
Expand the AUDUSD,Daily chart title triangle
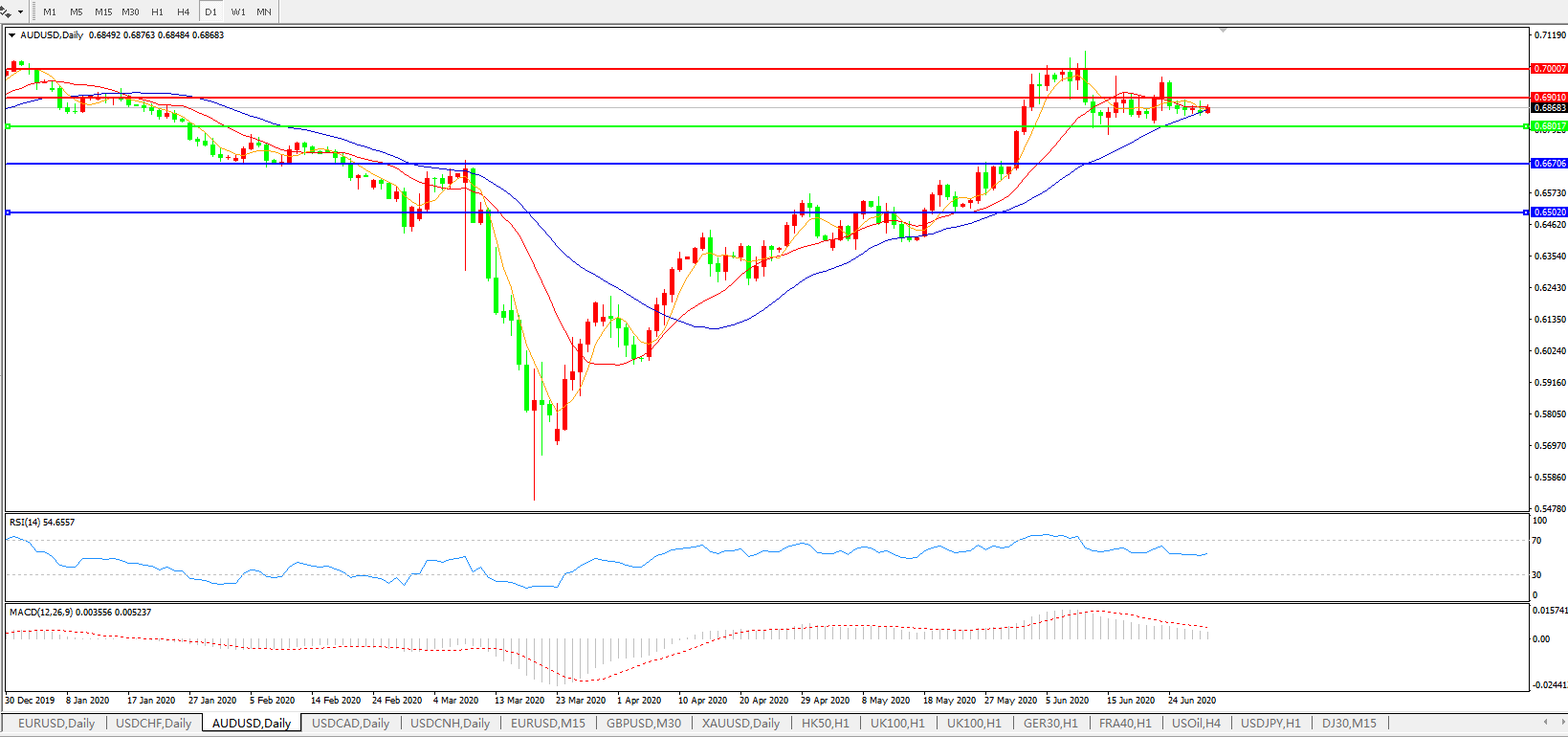(x=12, y=35)
